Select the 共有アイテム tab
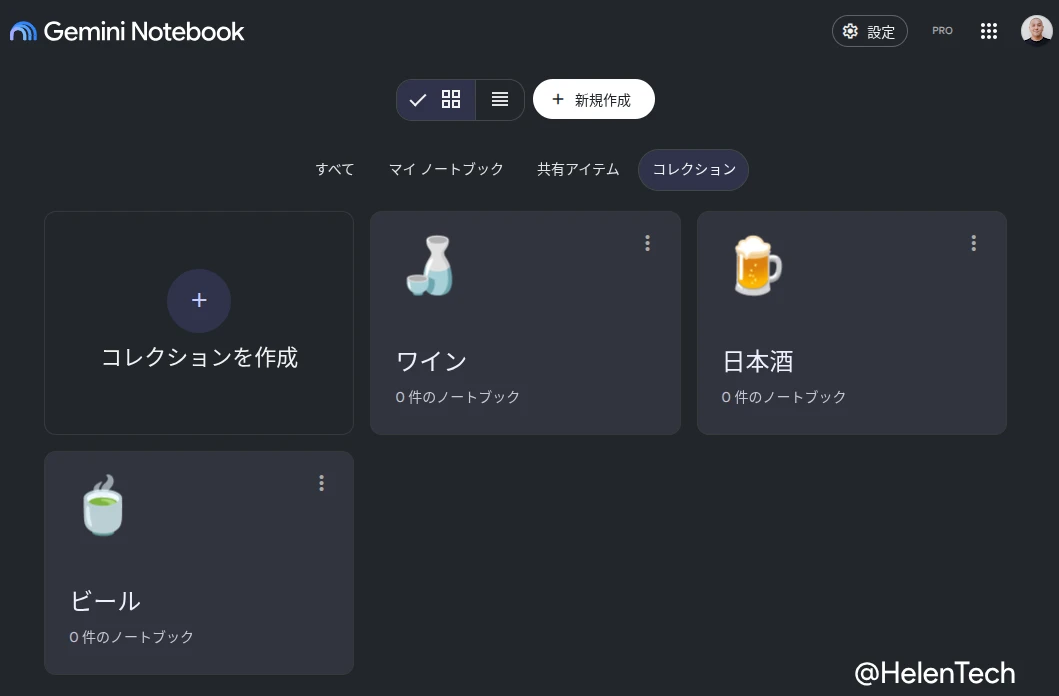Image resolution: width=1059 pixels, height=696 pixels. (578, 169)
